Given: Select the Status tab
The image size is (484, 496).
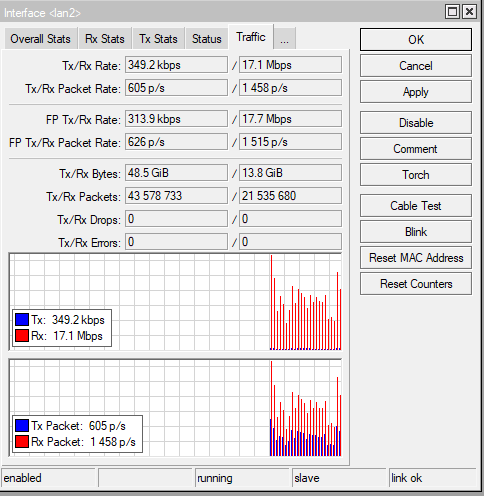Looking at the screenshot, I should pos(207,39).
